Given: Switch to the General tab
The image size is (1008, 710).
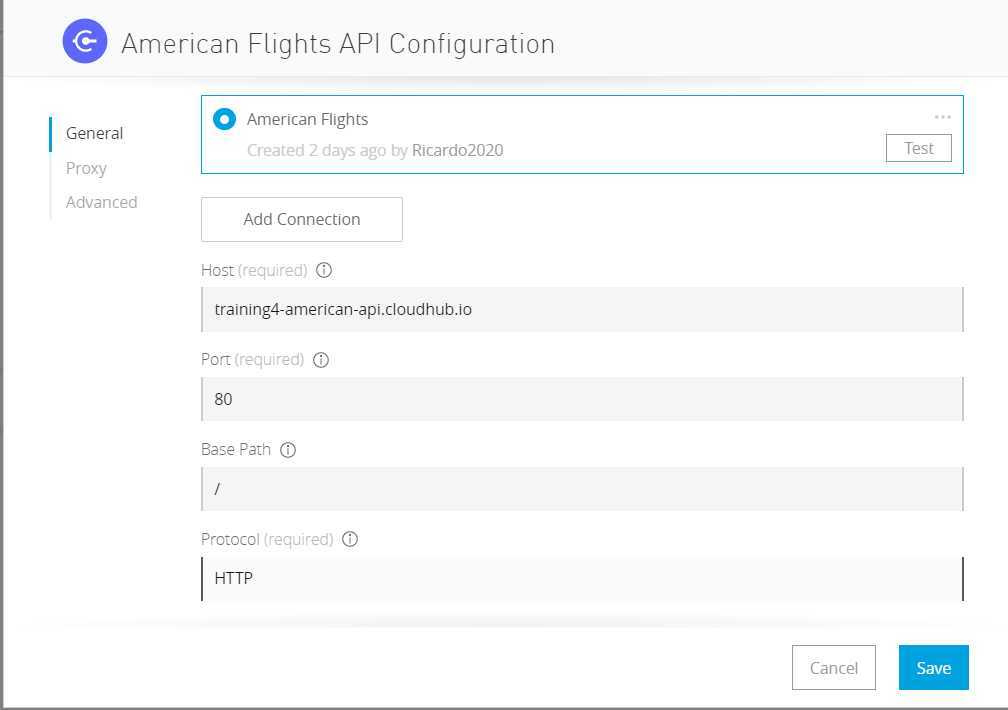Looking at the screenshot, I should (x=94, y=133).
